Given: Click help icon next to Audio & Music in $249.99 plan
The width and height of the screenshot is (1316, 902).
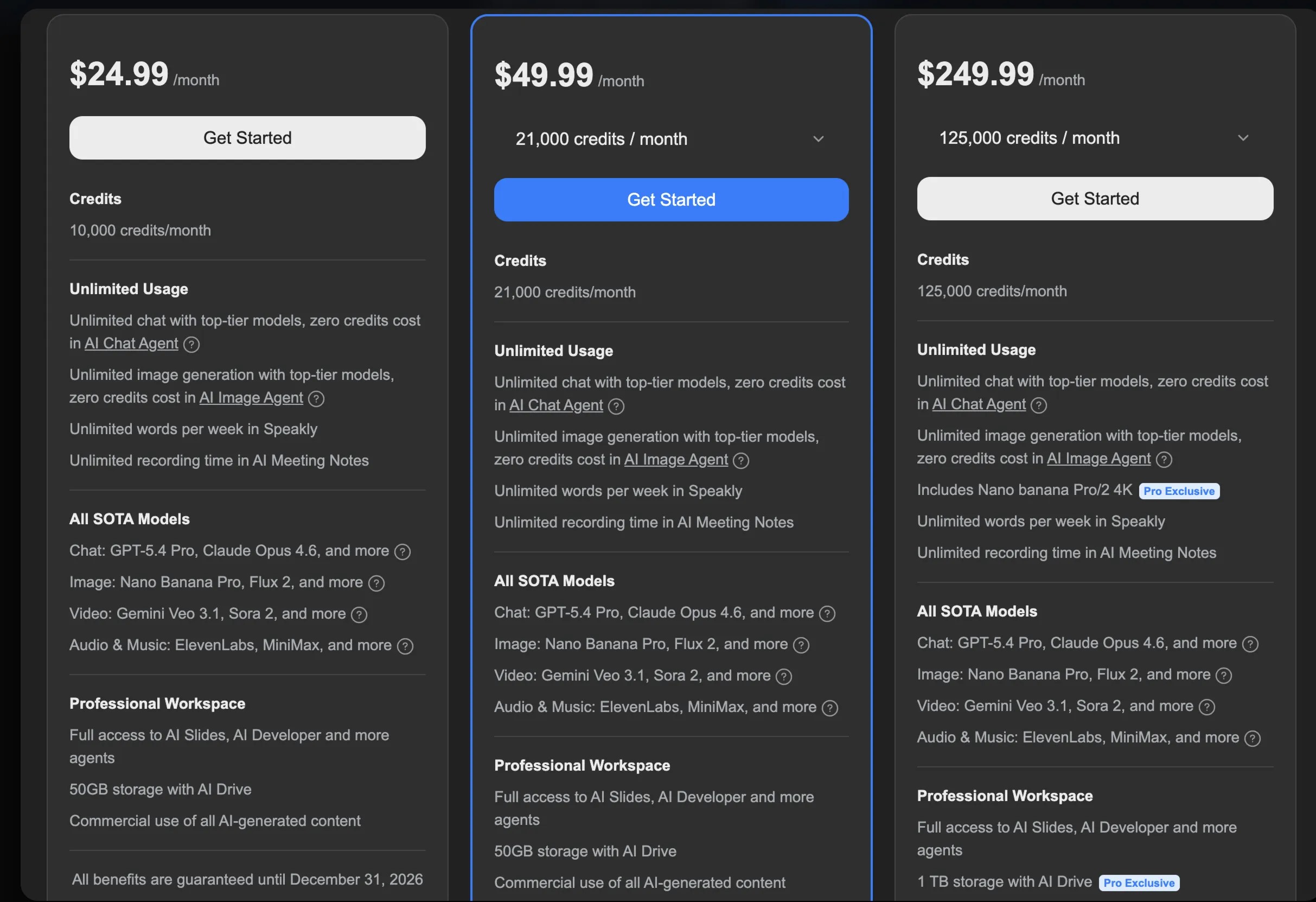Looking at the screenshot, I should click(x=1252, y=738).
